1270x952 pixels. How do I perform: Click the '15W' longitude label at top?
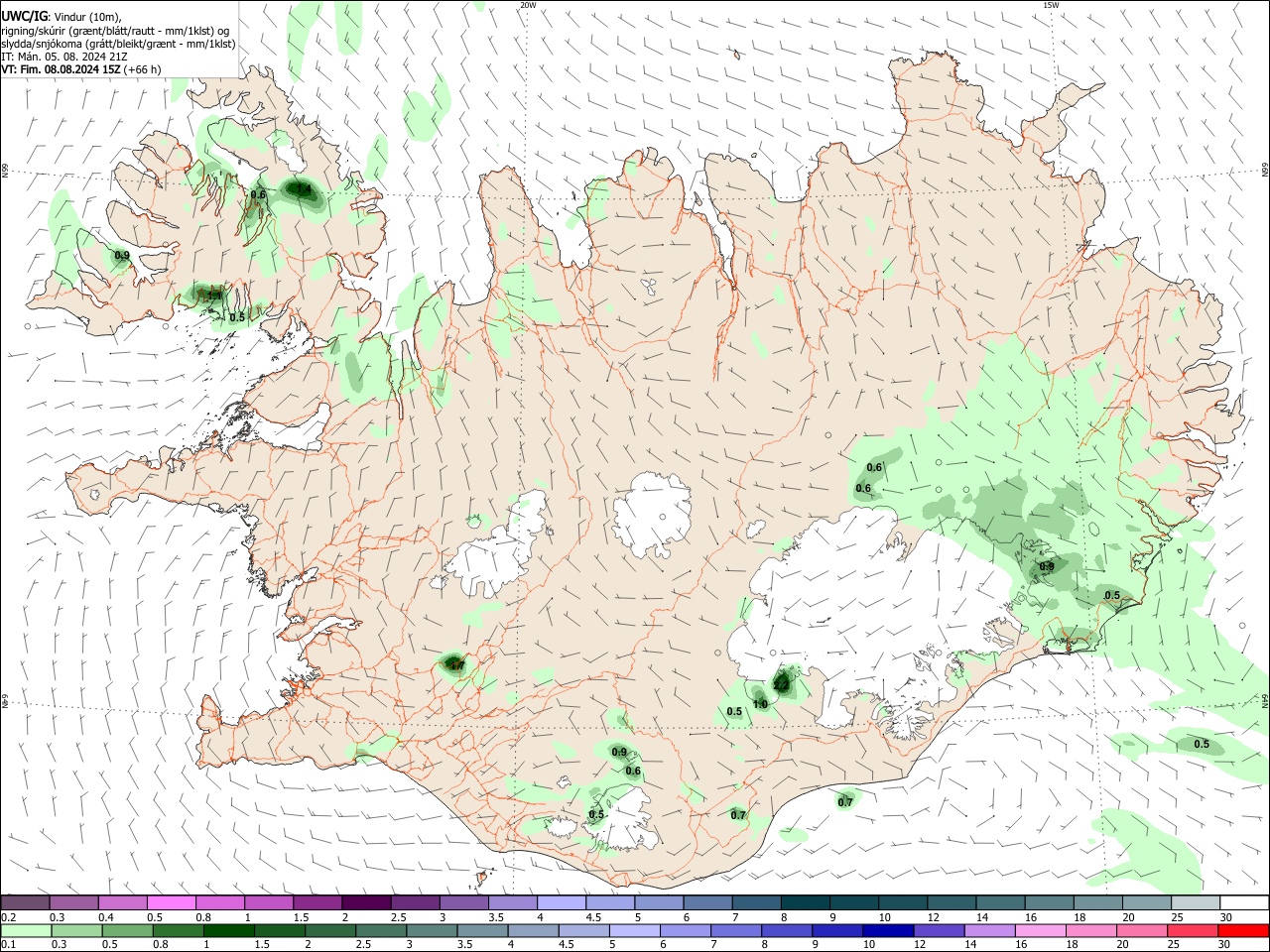point(1051,5)
